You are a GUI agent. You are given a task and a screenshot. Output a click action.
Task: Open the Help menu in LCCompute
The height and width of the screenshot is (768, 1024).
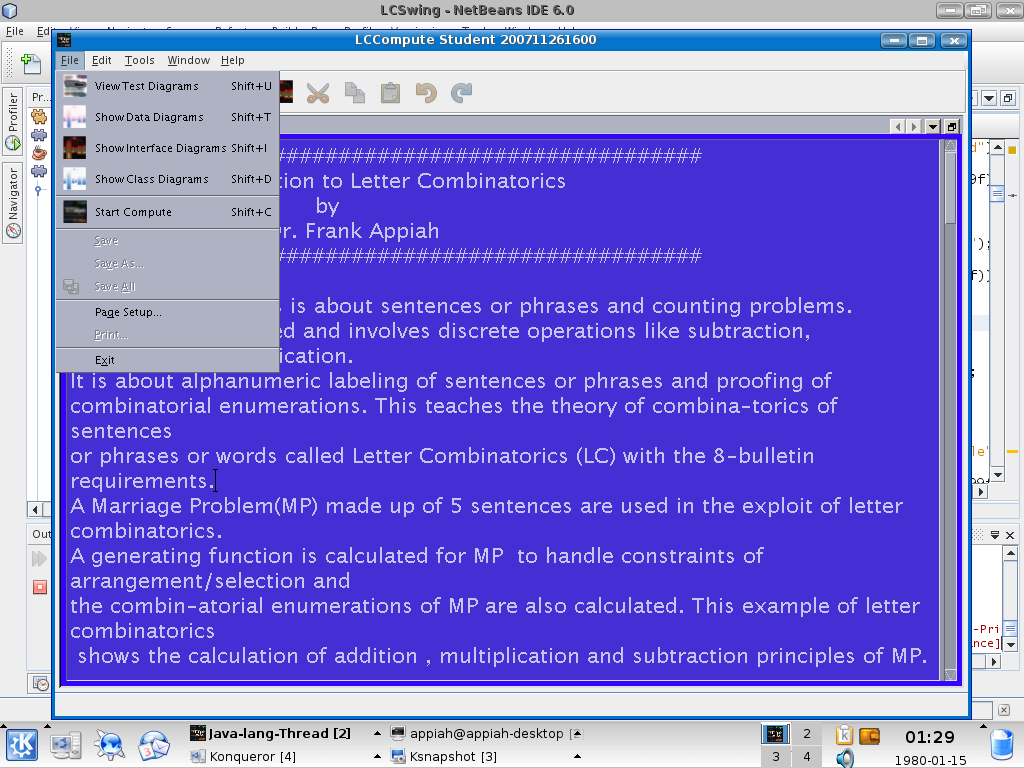[232, 60]
